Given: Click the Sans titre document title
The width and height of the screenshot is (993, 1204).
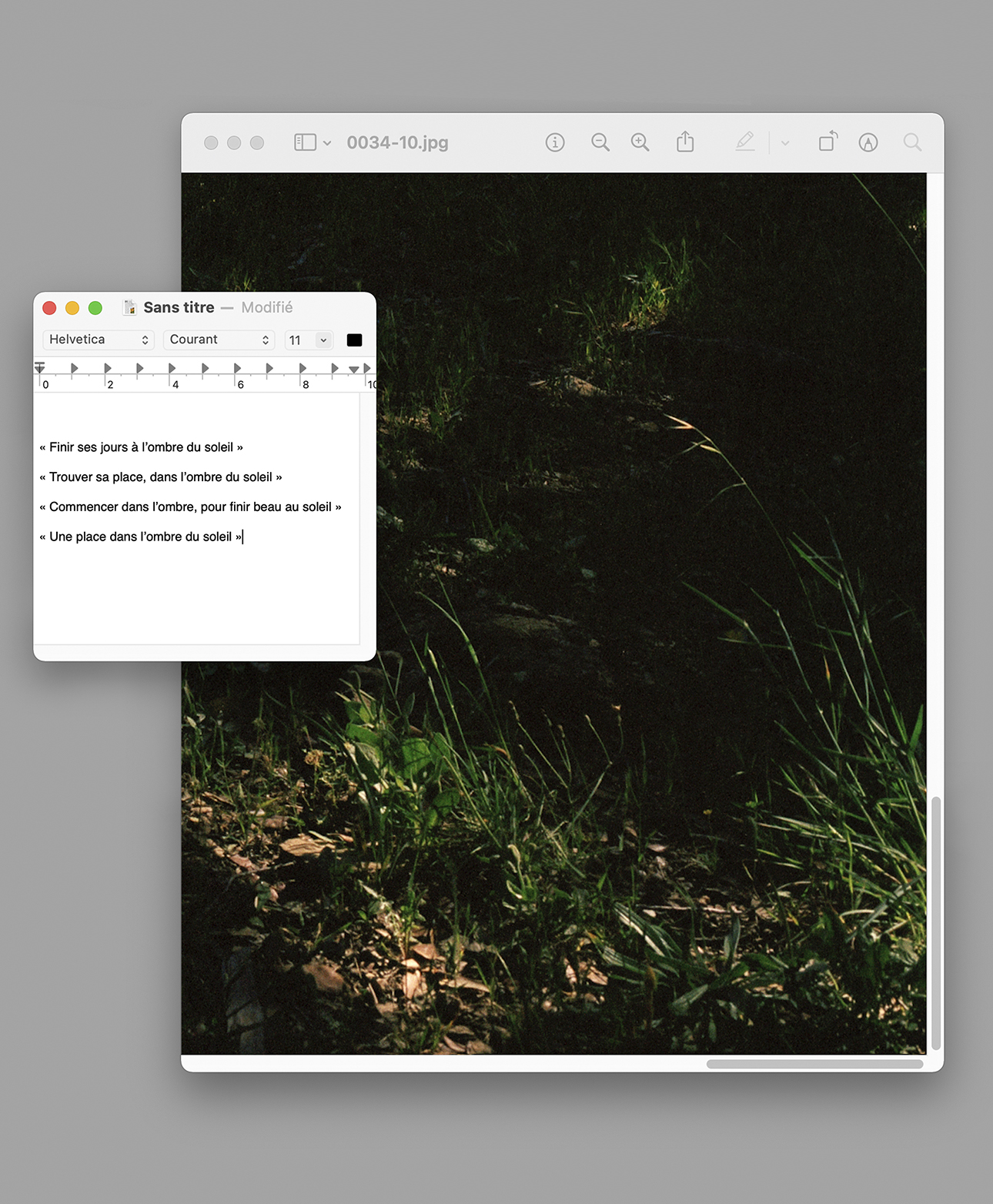Looking at the screenshot, I should pyautogui.click(x=179, y=307).
